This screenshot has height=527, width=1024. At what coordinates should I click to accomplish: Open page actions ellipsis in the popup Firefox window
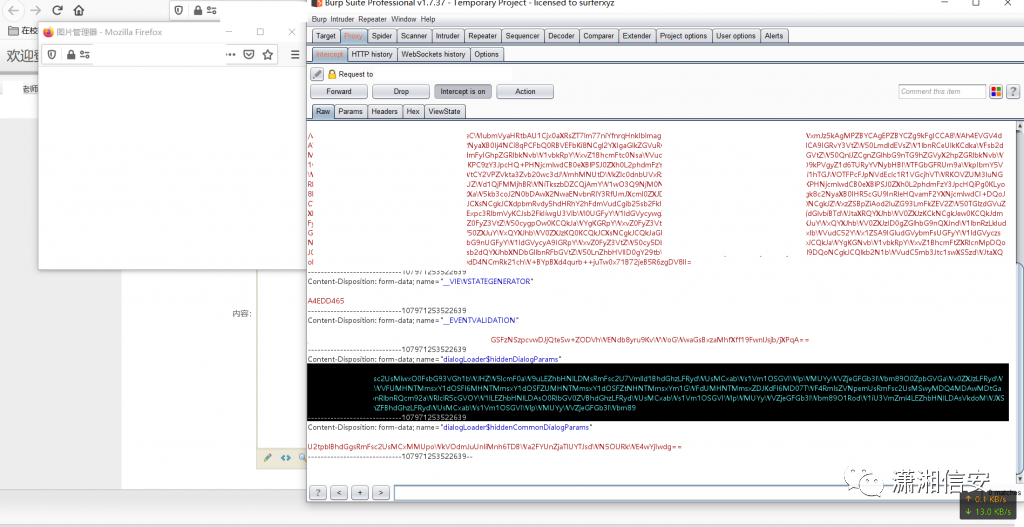click(x=231, y=55)
